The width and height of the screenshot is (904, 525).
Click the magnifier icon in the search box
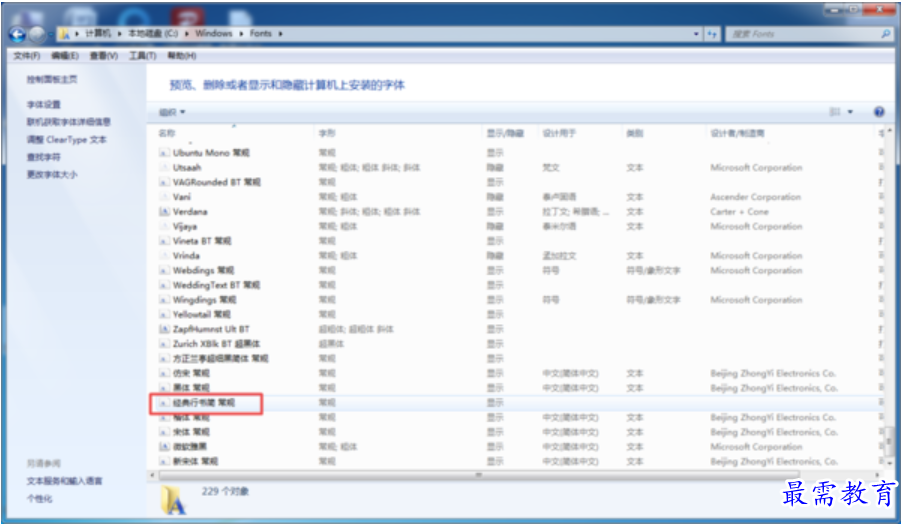pos(886,34)
